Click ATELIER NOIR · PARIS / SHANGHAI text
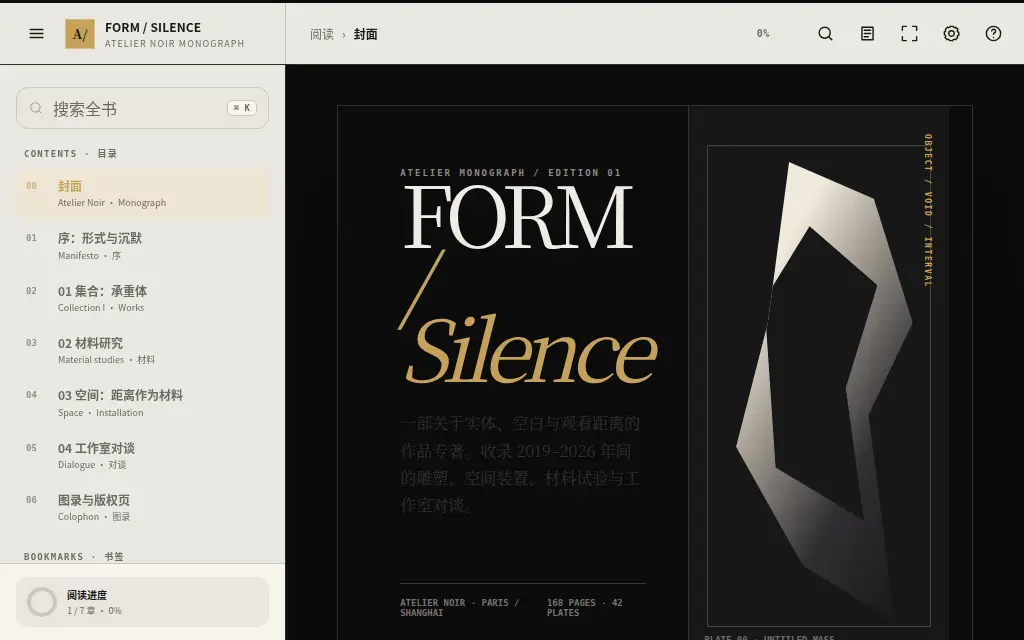The height and width of the screenshot is (640, 1024). (460, 607)
